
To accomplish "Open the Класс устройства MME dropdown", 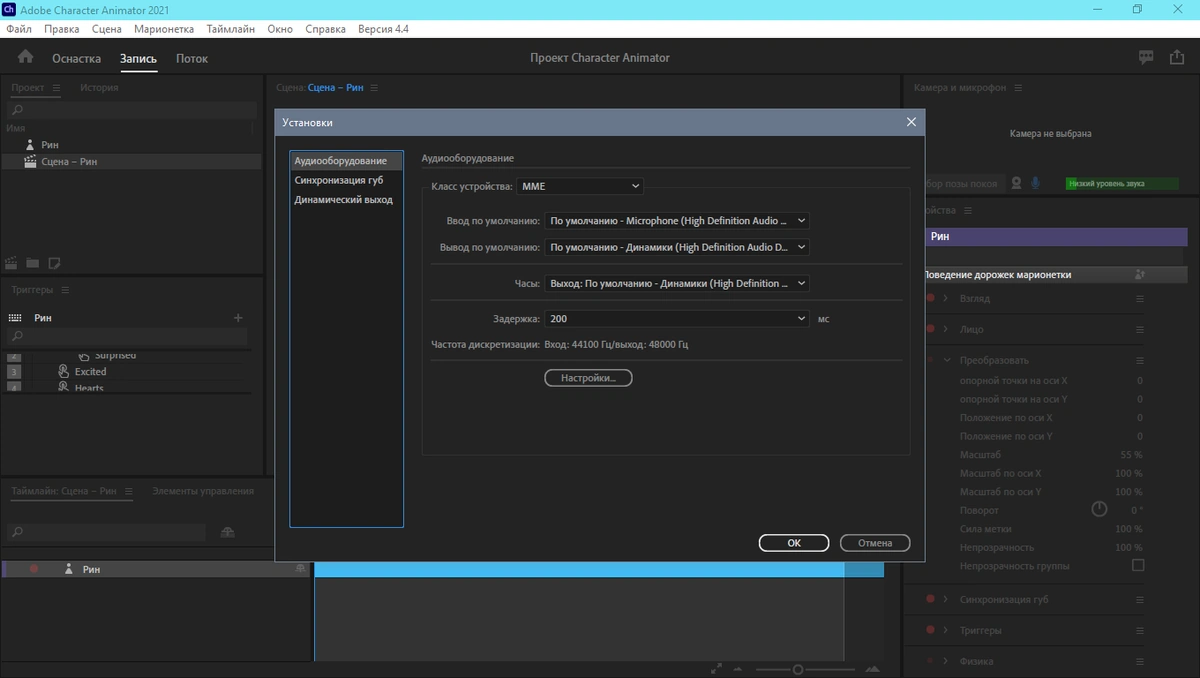I will point(580,186).
